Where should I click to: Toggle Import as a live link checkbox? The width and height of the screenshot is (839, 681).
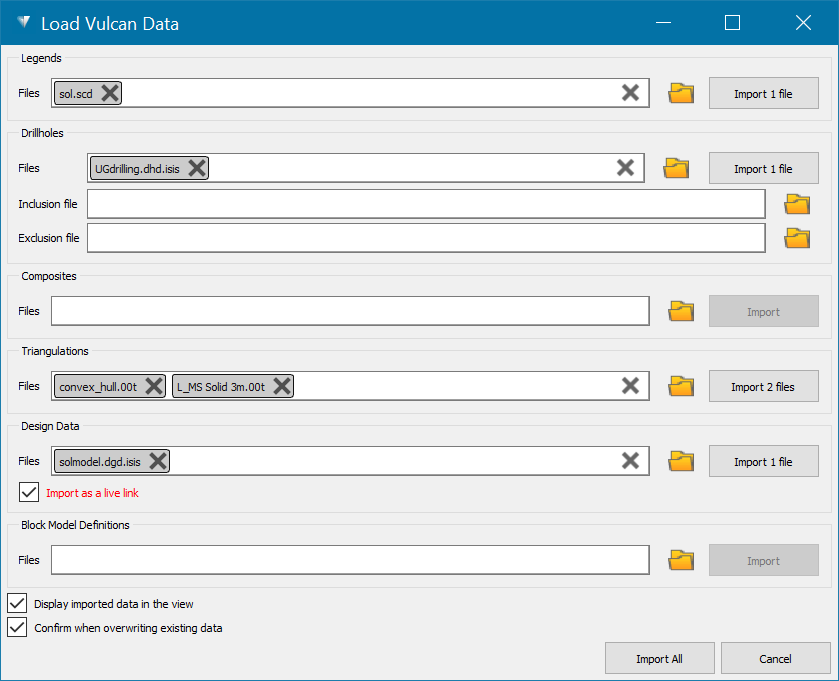pyautogui.click(x=29, y=492)
